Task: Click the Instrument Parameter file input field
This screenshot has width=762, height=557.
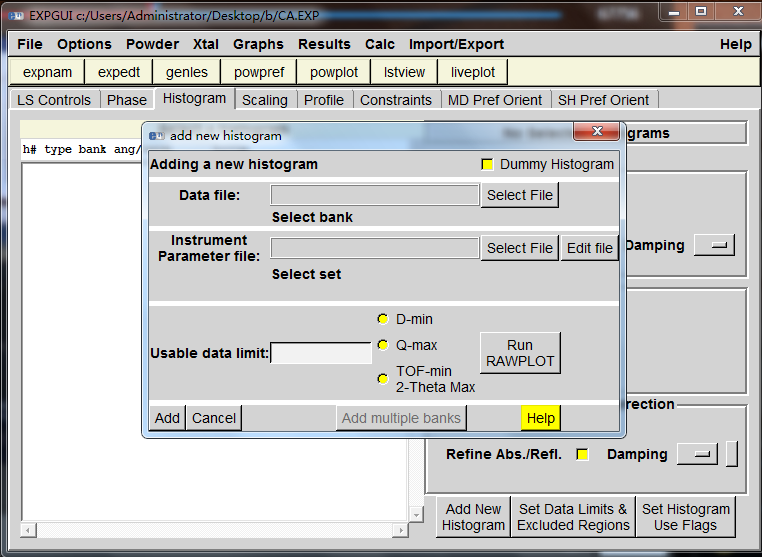Action: pos(375,248)
